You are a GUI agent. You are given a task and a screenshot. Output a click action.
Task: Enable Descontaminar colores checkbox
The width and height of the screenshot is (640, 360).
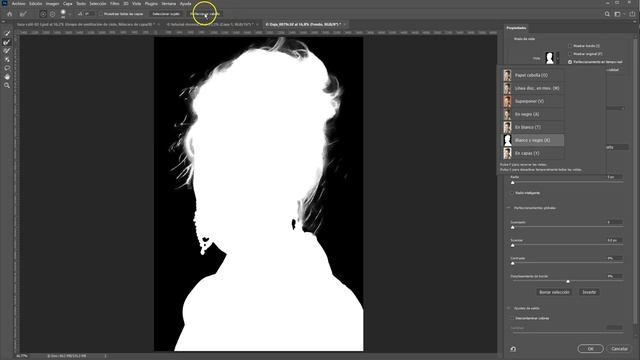pos(512,318)
